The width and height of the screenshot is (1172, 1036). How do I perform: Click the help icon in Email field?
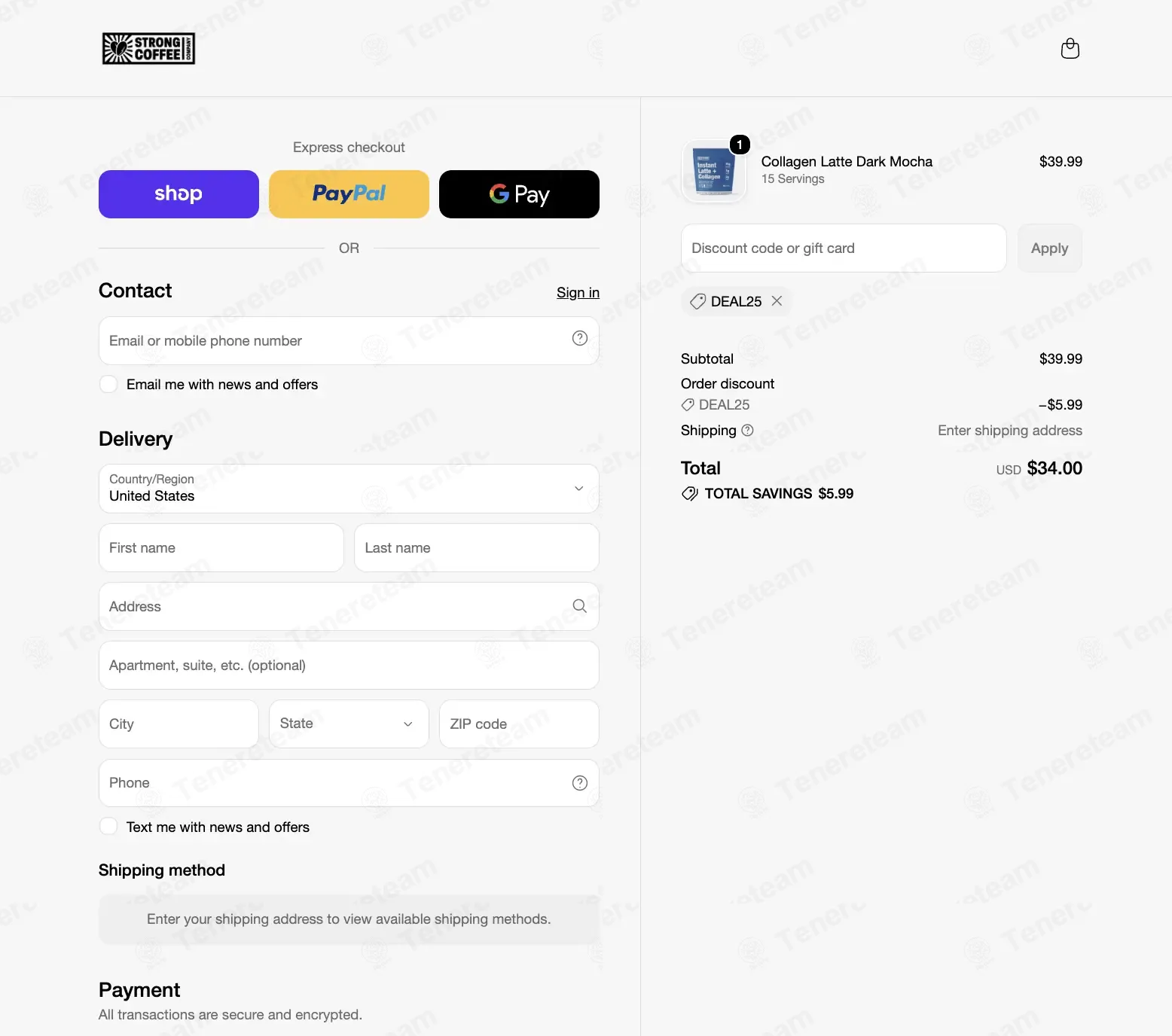coord(579,339)
